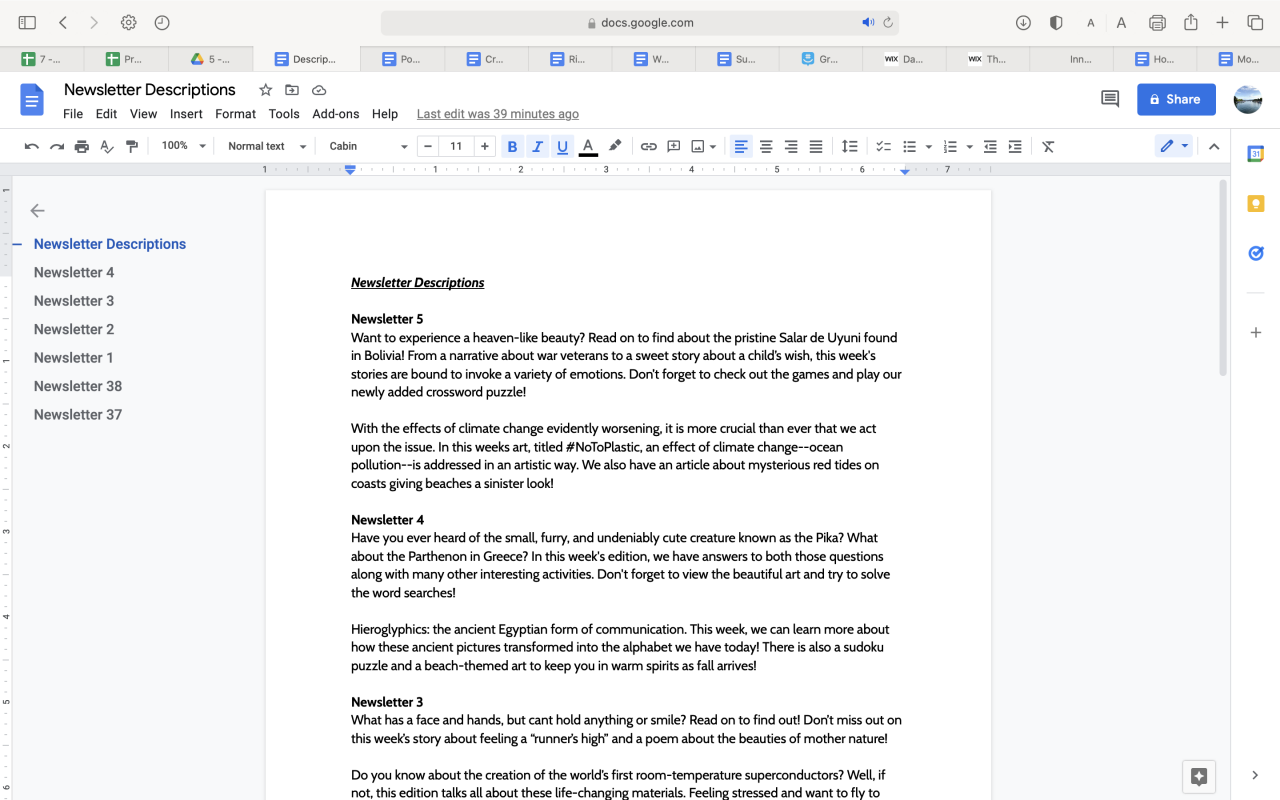
Task: Toggle italic formatting
Action: pos(537,146)
